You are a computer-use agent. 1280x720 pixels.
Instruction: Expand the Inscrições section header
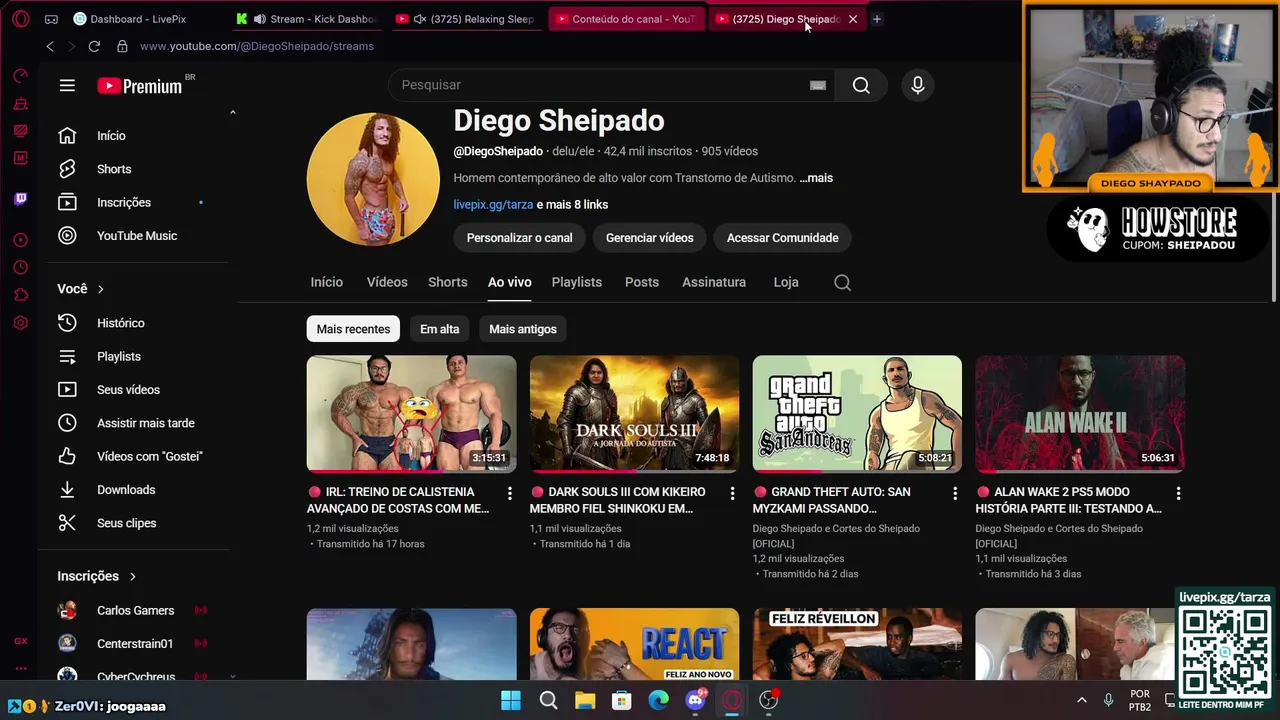tap(97, 576)
